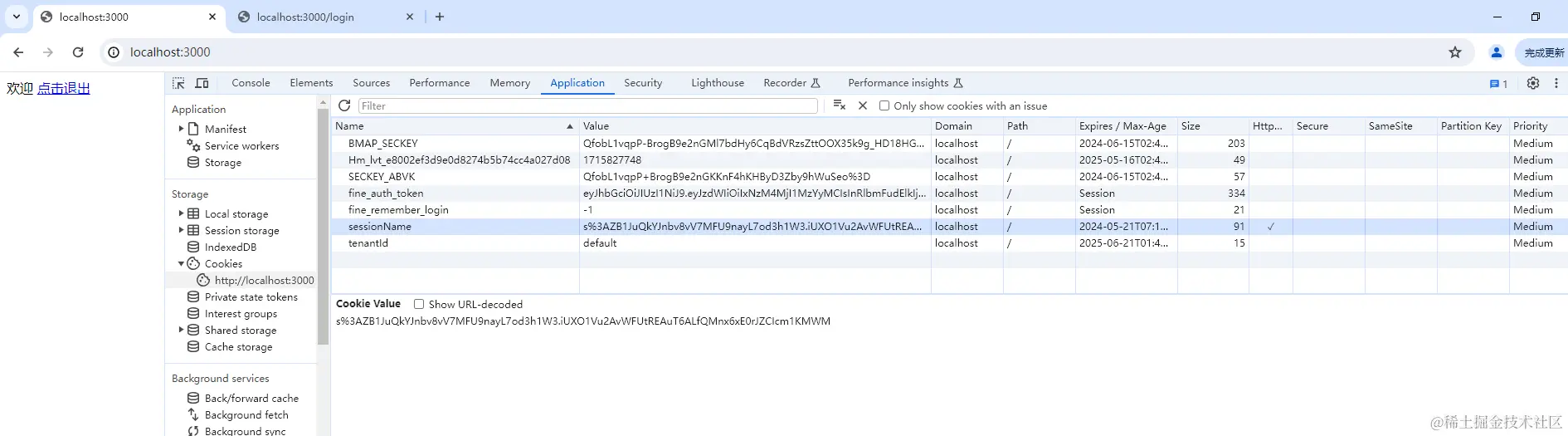The height and width of the screenshot is (436, 1568).
Task: Open the tab search dropdown
Action: pyautogui.click(x=16, y=17)
